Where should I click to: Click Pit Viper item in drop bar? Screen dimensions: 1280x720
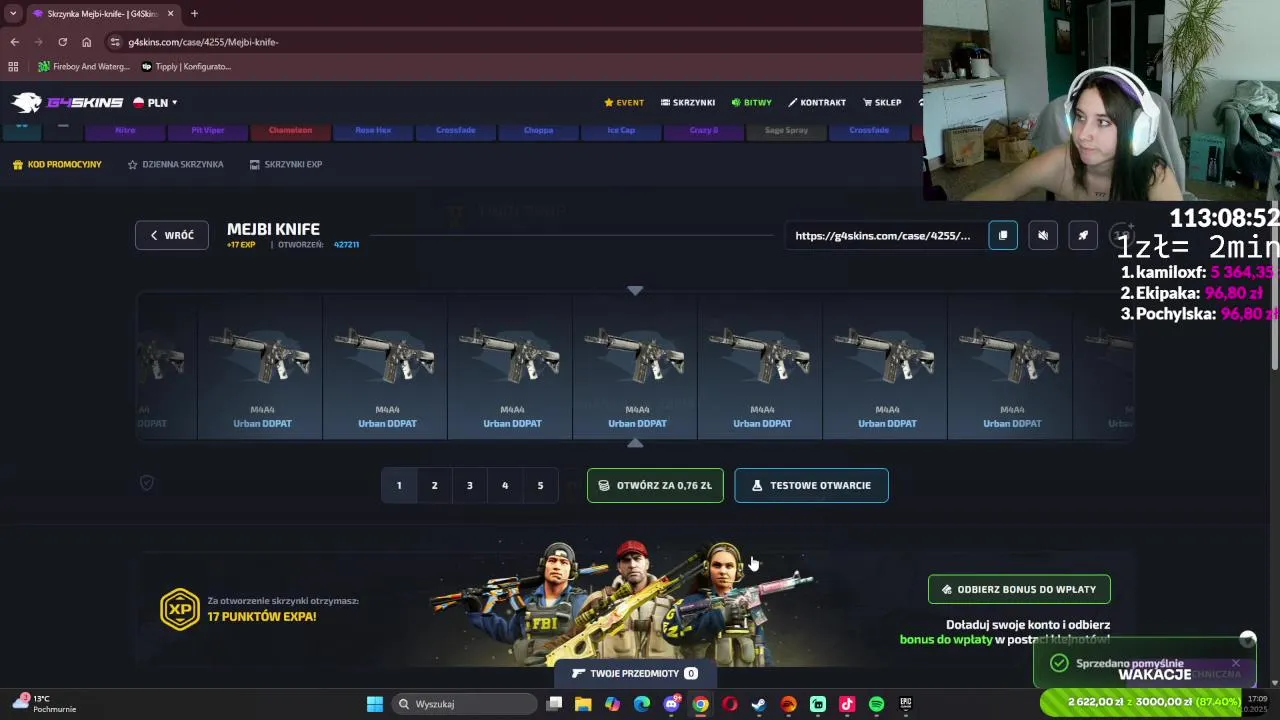click(208, 130)
